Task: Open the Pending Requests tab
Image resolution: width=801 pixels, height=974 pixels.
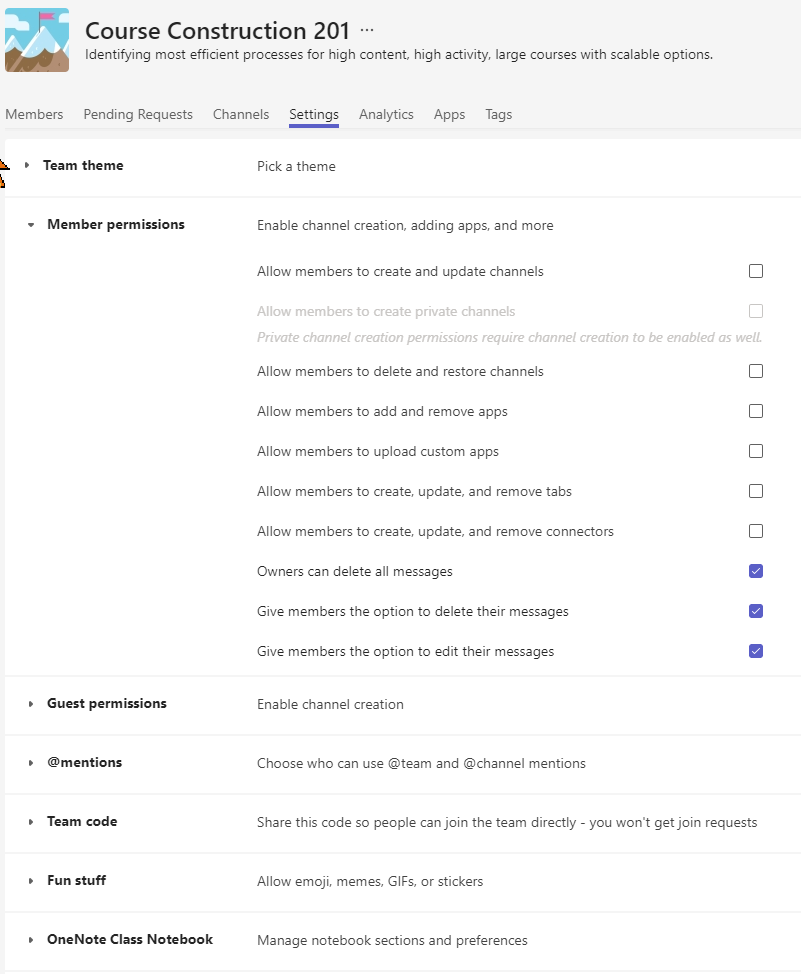Action: tap(138, 114)
